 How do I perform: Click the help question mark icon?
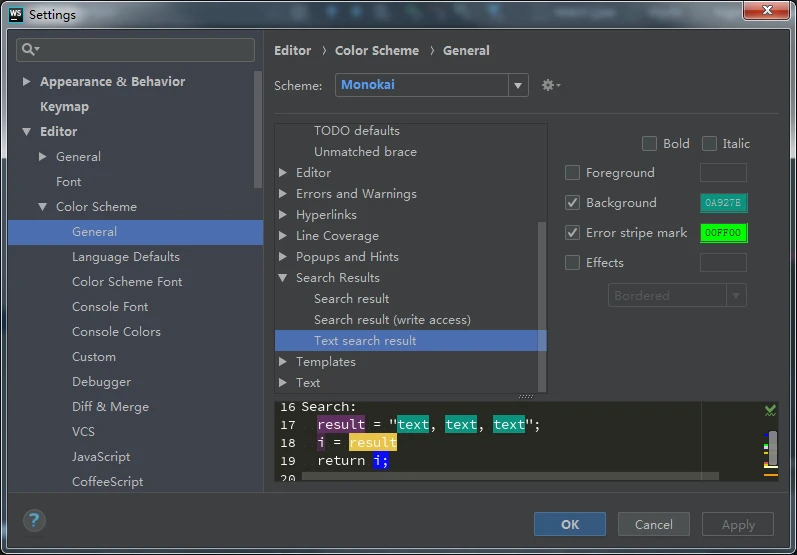pyautogui.click(x=34, y=521)
